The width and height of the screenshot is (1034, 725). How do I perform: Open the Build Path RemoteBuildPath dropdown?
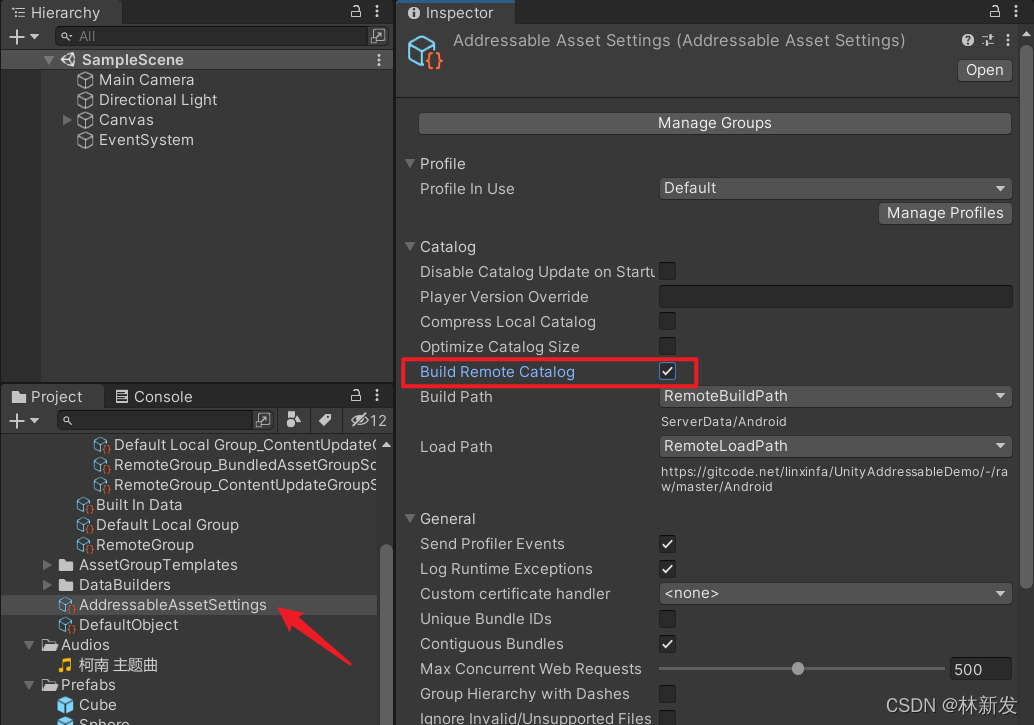836,396
